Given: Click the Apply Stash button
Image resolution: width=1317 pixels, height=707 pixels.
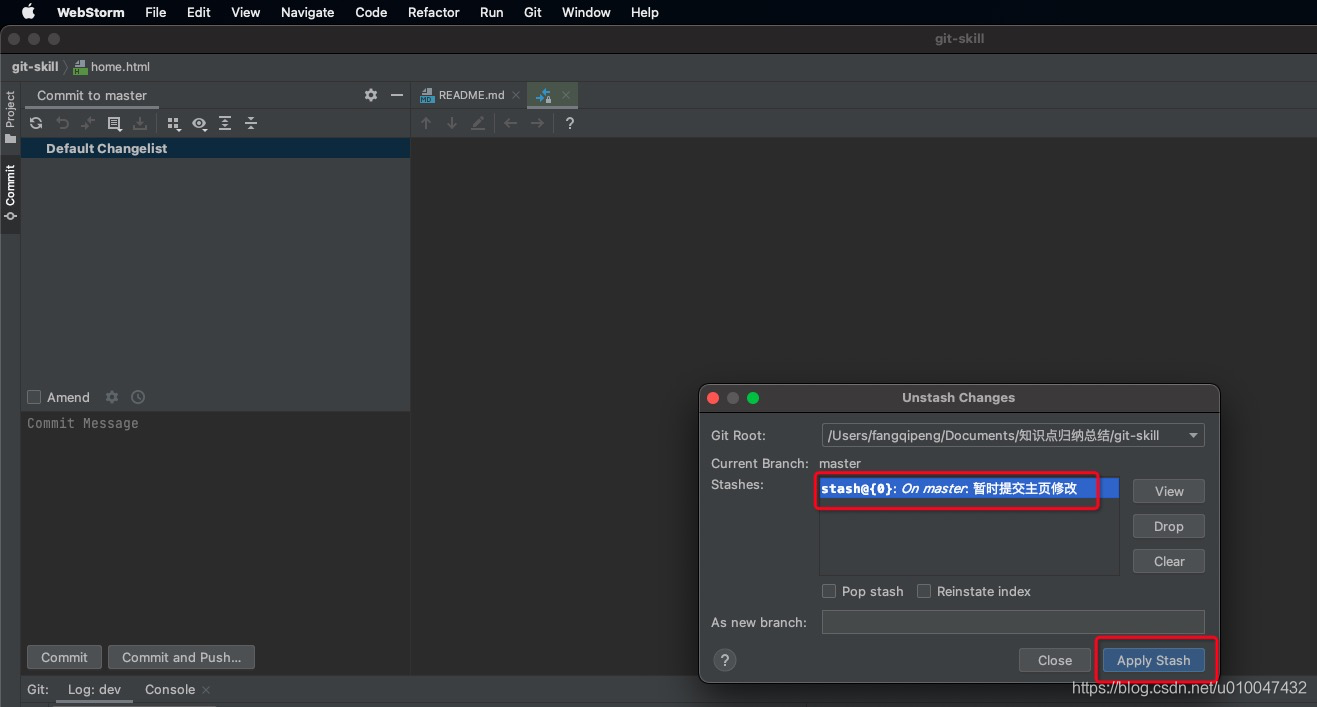Looking at the screenshot, I should coord(1154,660).
